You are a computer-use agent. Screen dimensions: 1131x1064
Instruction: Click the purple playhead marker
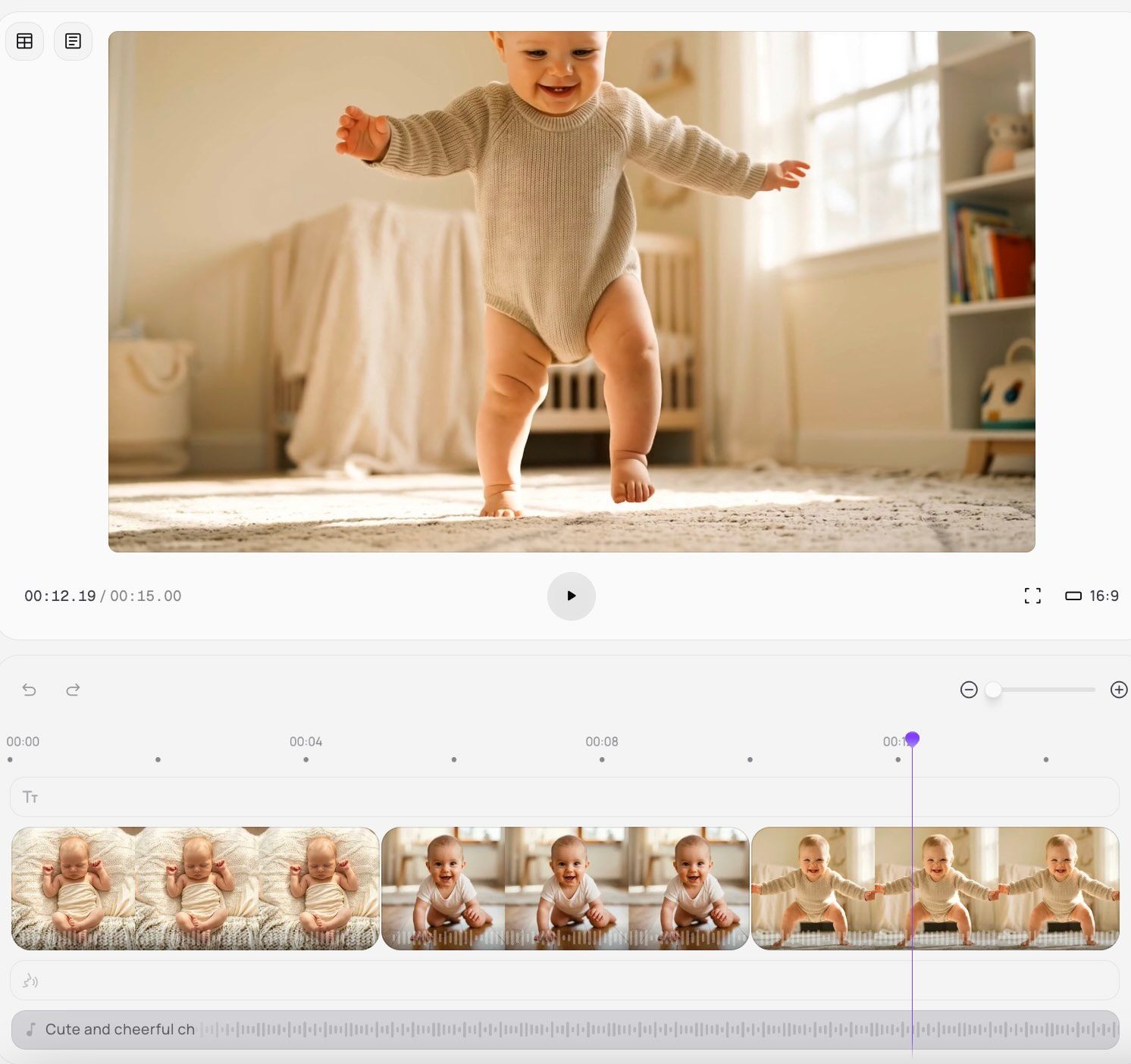pos(912,739)
